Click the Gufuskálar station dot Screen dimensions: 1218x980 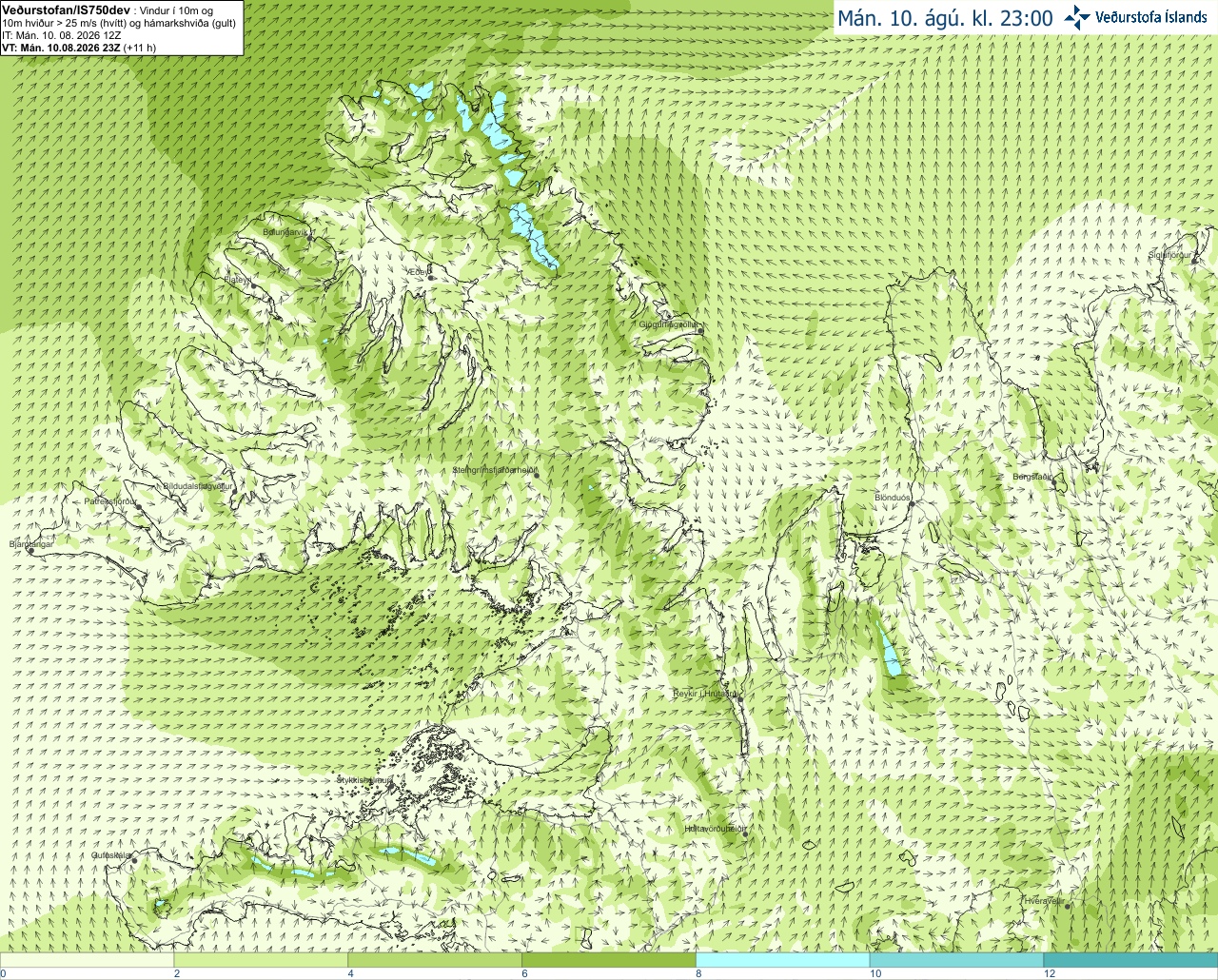(x=134, y=861)
